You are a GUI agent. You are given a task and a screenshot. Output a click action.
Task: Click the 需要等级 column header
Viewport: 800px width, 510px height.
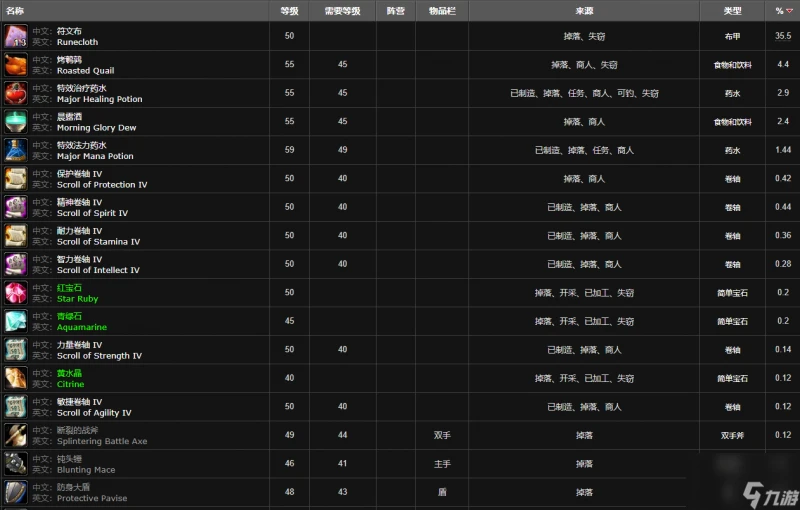click(342, 10)
